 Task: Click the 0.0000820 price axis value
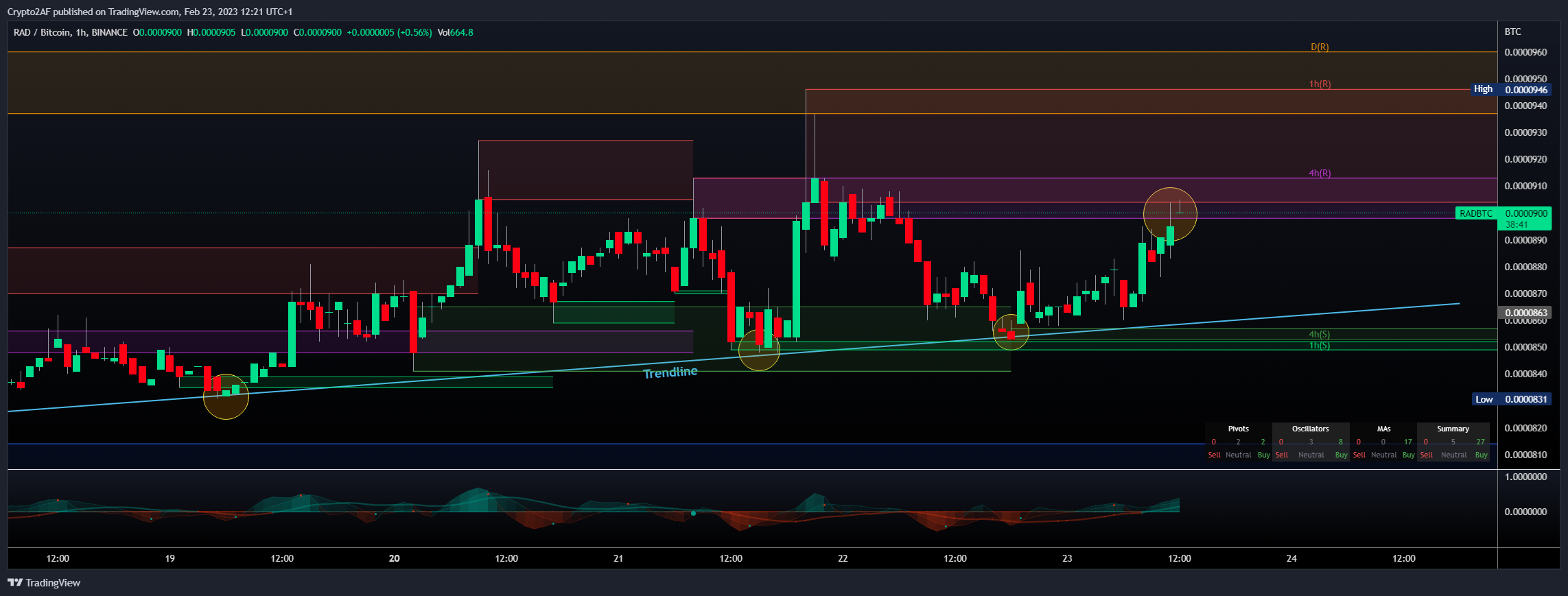[1524, 428]
